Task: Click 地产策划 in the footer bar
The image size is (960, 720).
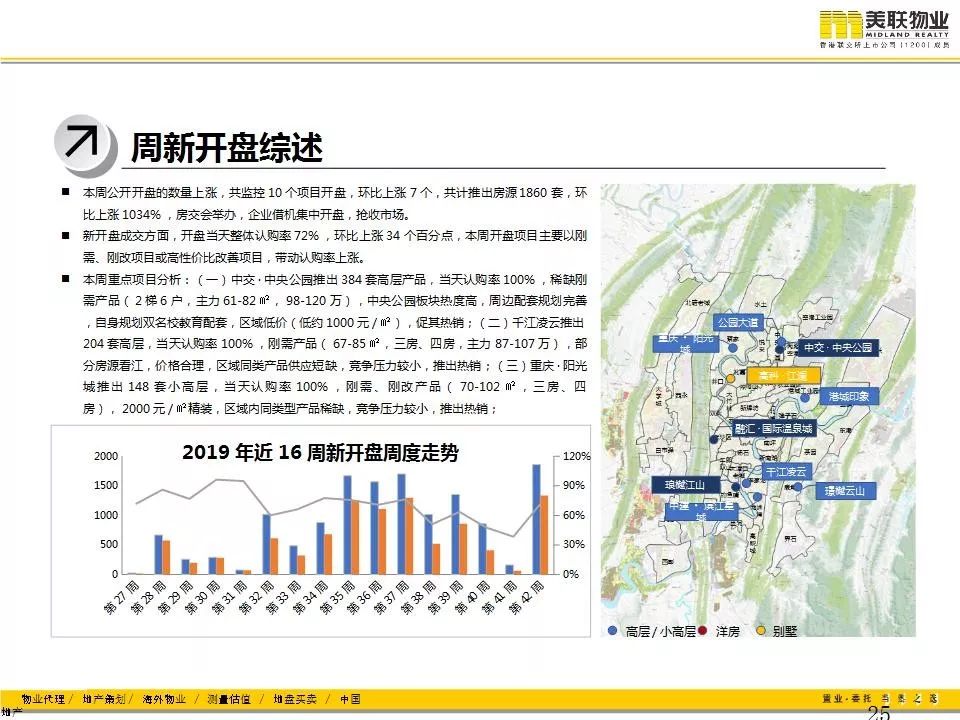Action: click(104, 699)
